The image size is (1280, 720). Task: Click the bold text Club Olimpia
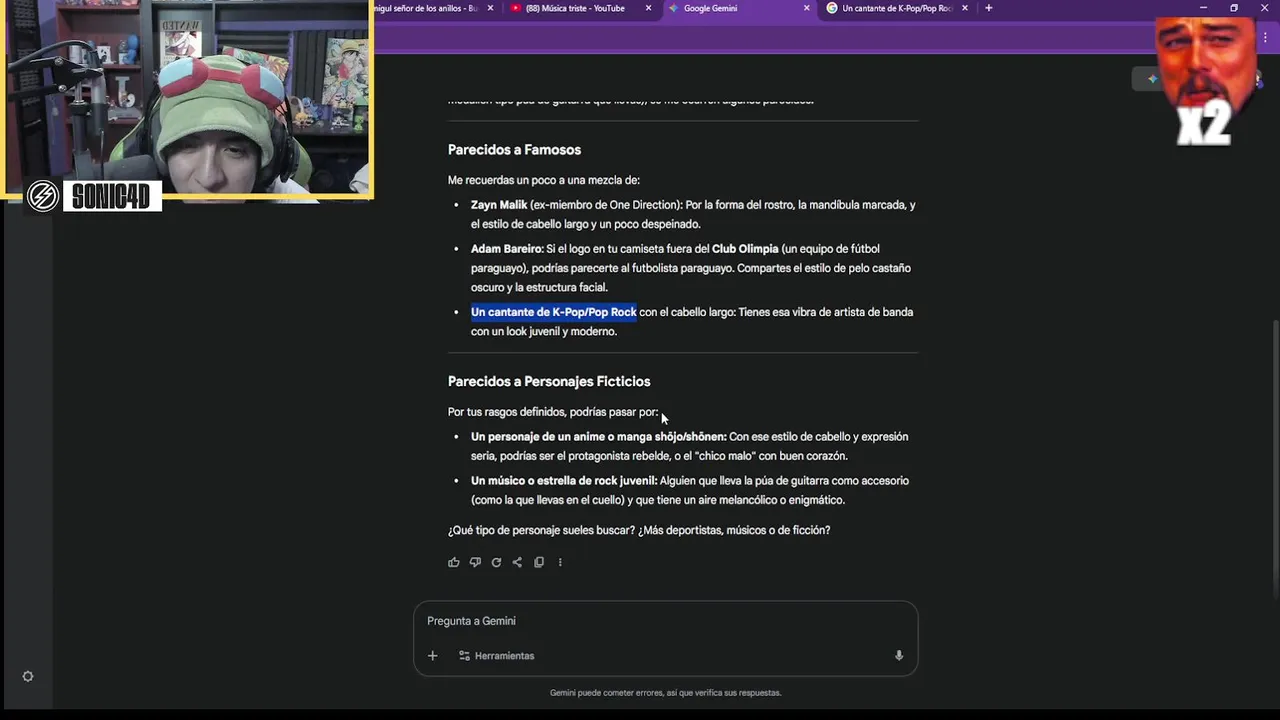point(745,249)
